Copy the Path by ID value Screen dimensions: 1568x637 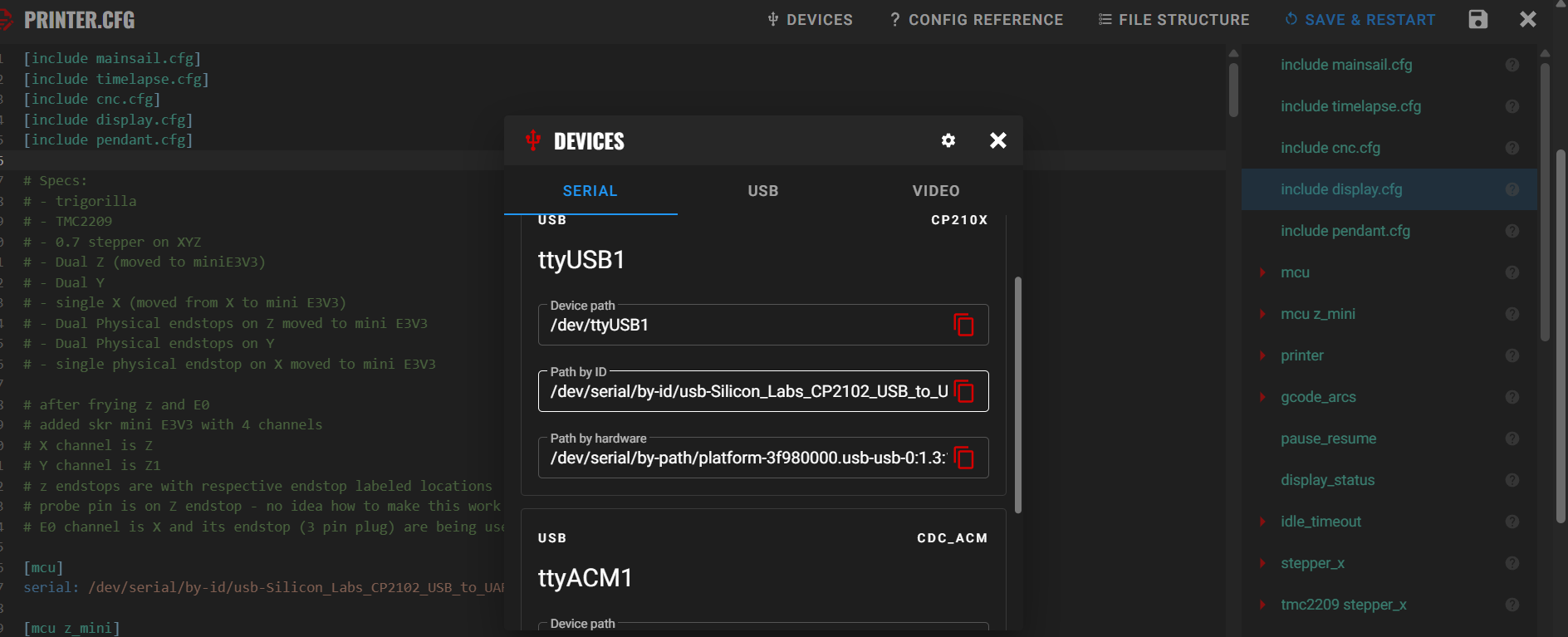(x=963, y=391)
